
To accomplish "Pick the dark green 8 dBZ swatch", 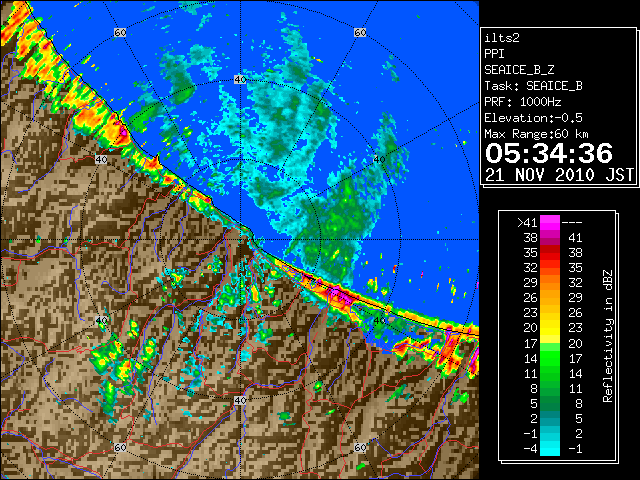I will [550, 388].
